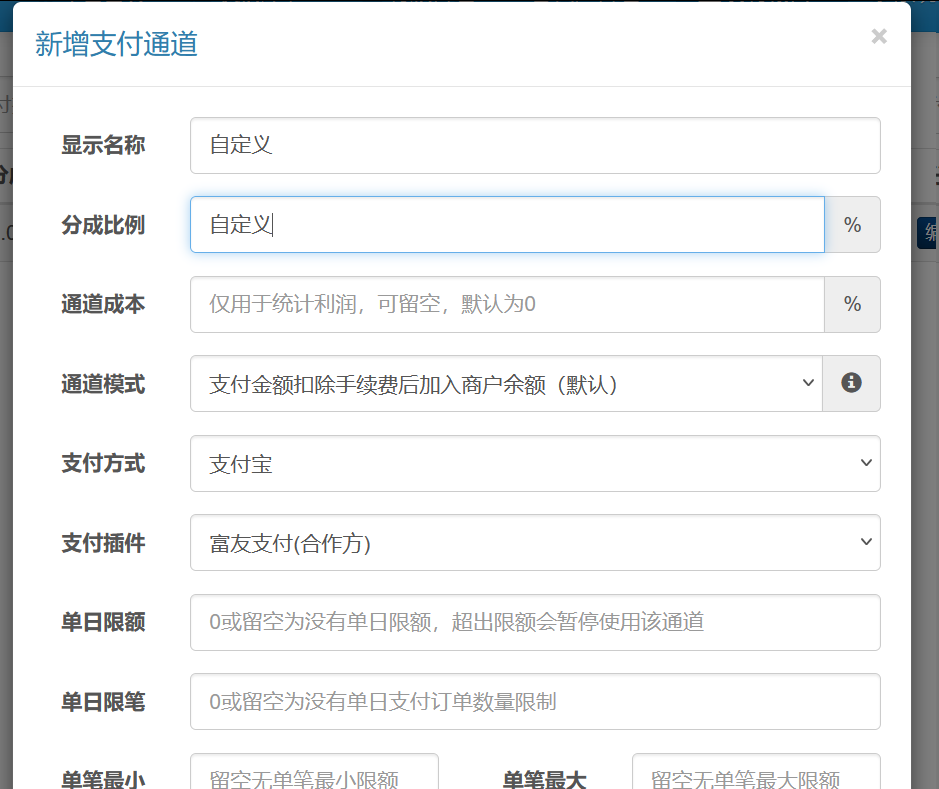Select the 单笔最大 input box
Viewport: 939px width, 789px height.
[756, 773]
